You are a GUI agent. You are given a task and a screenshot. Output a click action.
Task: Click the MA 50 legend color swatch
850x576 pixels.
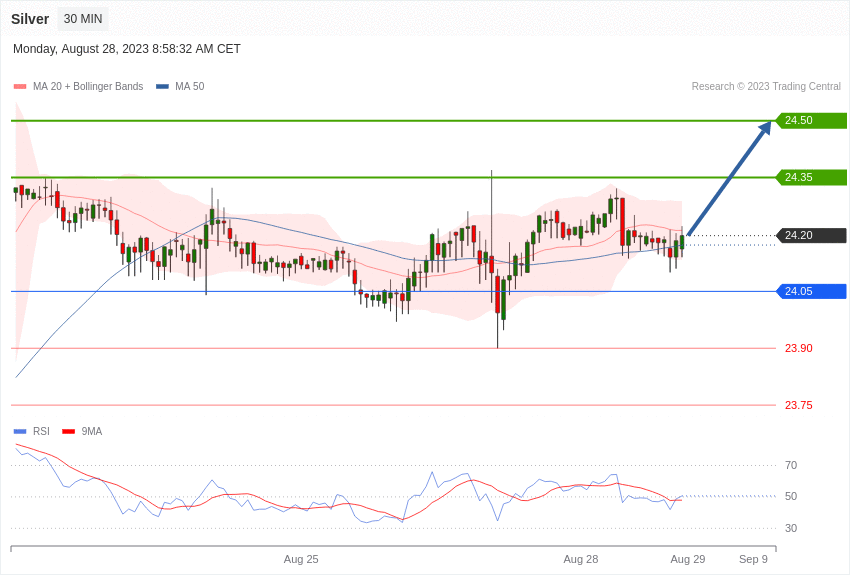162,87
